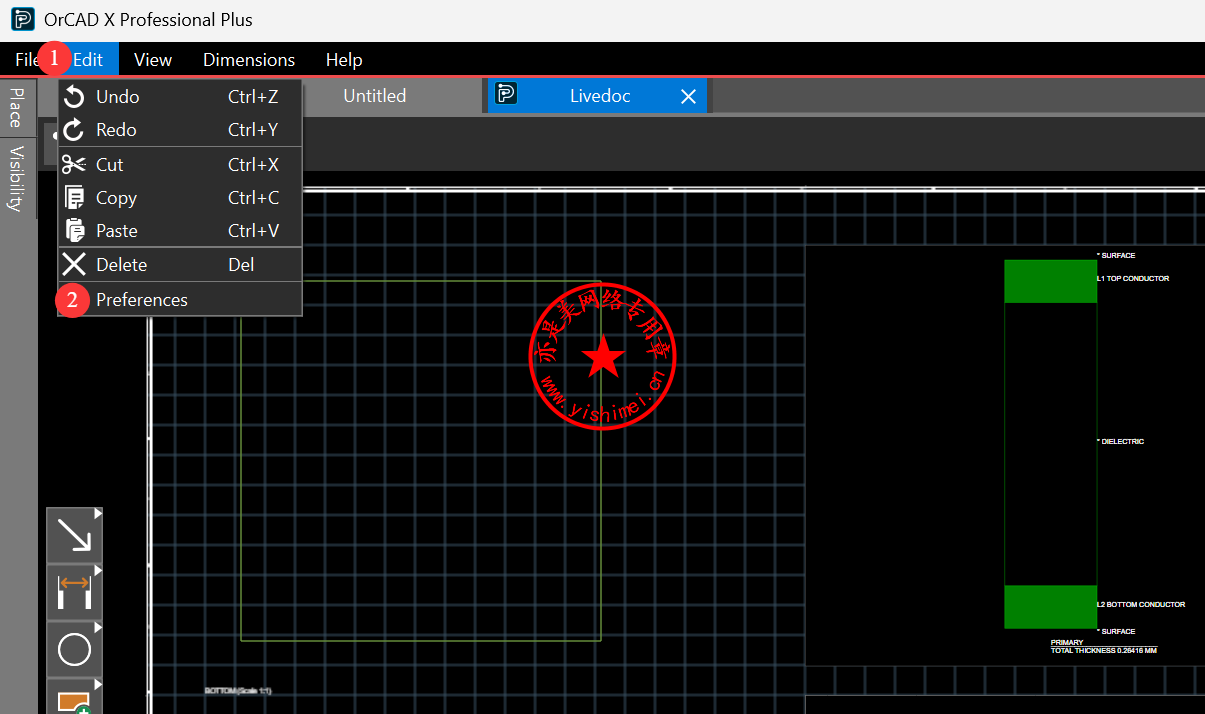Click the Delete X icon
This screenshot has height=714, width=1205.
click(74, 265)
